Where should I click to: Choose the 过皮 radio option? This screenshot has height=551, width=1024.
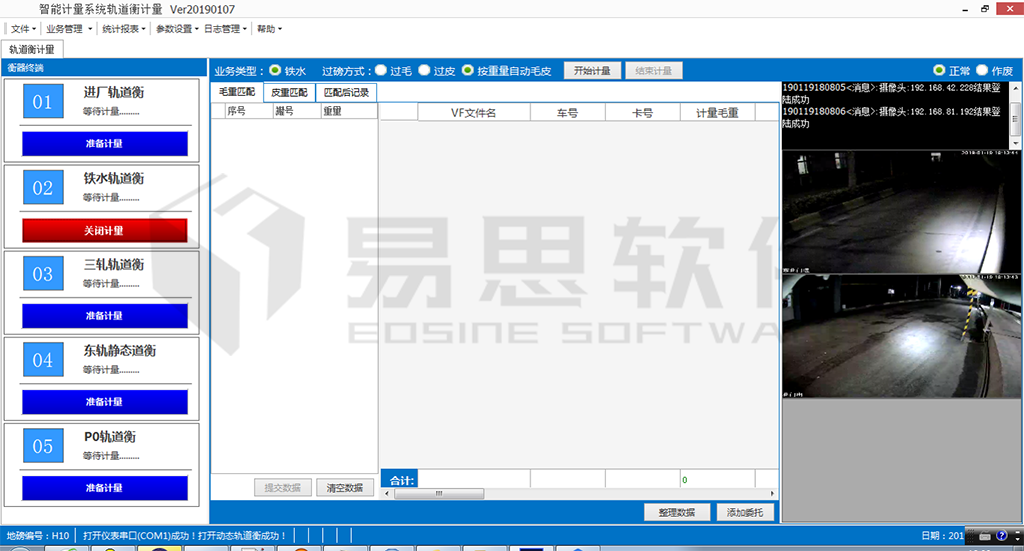tap(424, 71)
